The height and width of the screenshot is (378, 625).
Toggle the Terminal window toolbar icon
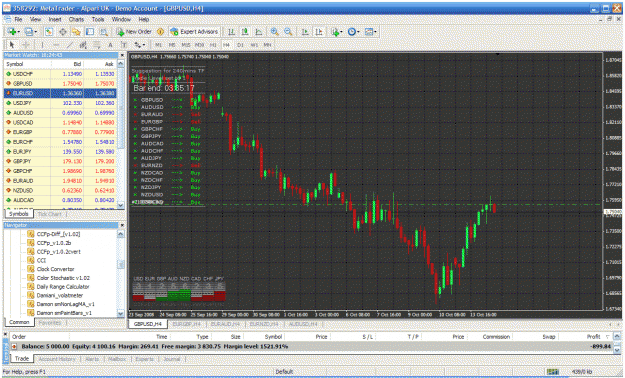(90, 32)
